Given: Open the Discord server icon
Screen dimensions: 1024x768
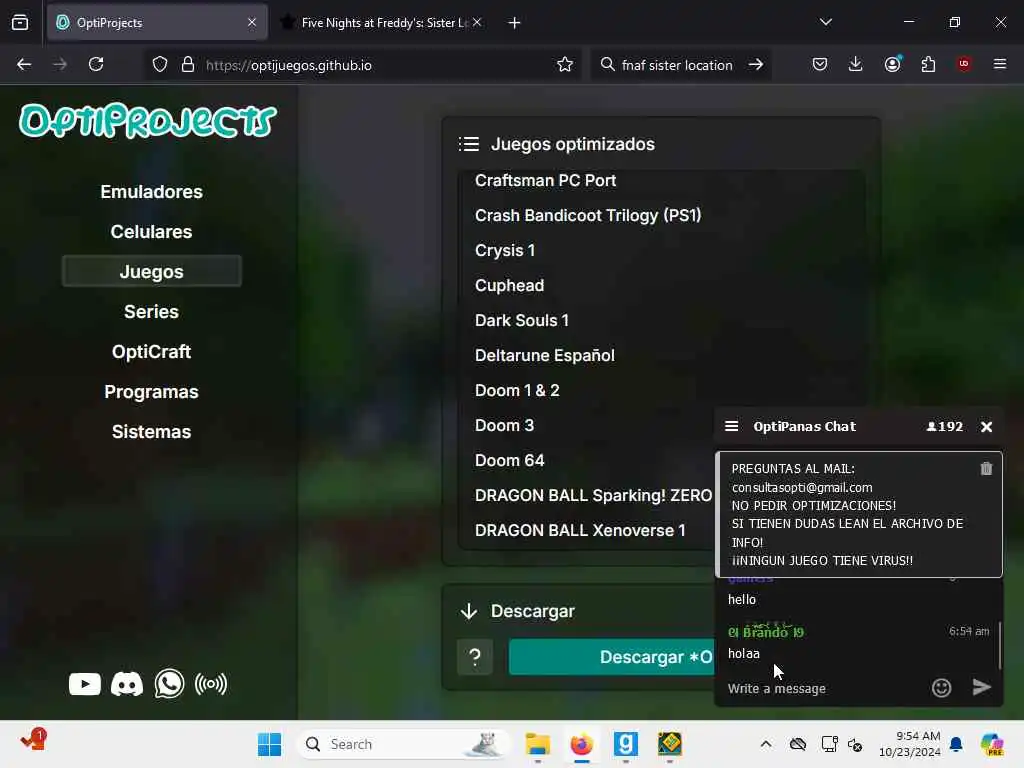Looking at the screenshot, I should click(127, 684).
